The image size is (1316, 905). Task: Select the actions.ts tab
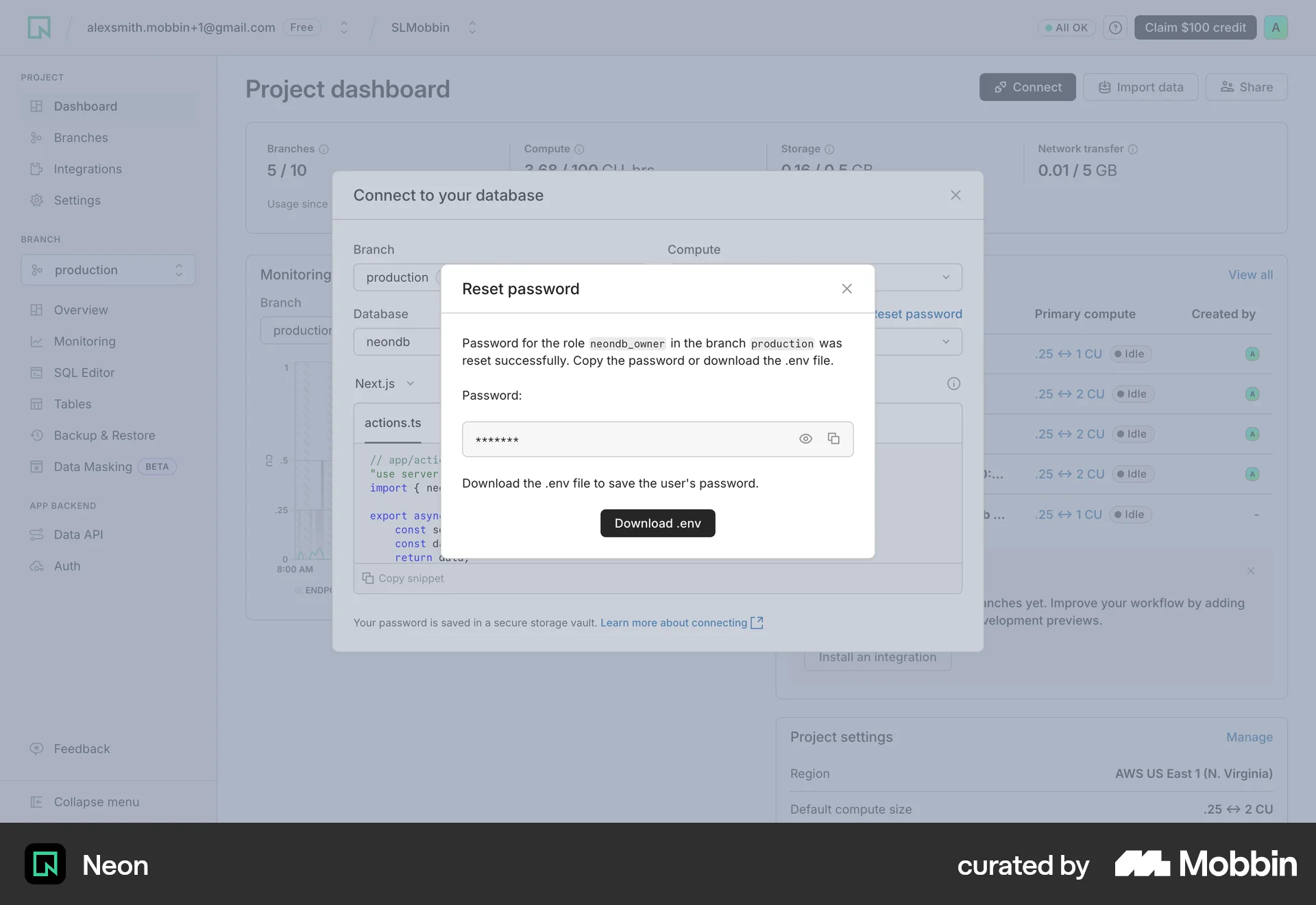click(393, 423)
